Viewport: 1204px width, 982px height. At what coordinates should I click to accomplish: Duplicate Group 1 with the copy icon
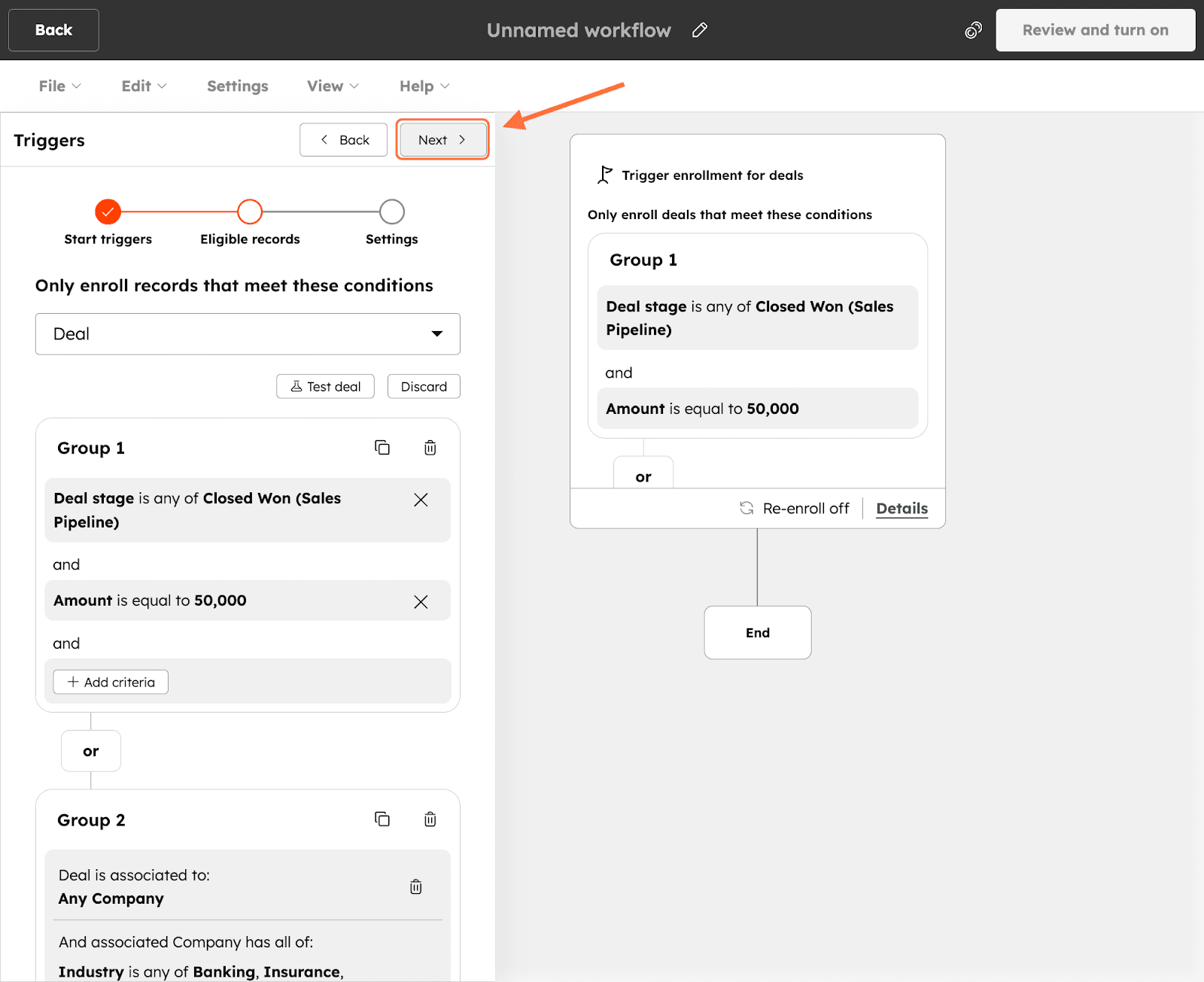click(x=382, y=448)
